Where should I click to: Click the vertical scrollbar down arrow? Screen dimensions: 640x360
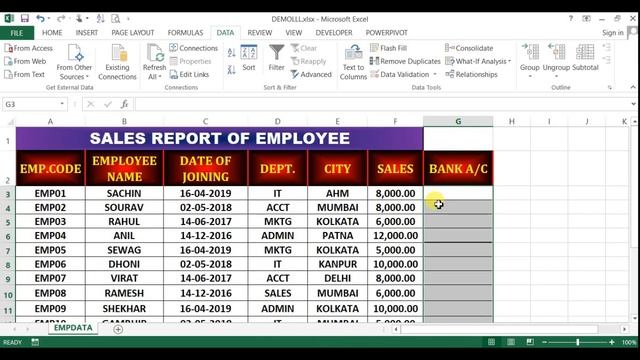tap(633, 318)
